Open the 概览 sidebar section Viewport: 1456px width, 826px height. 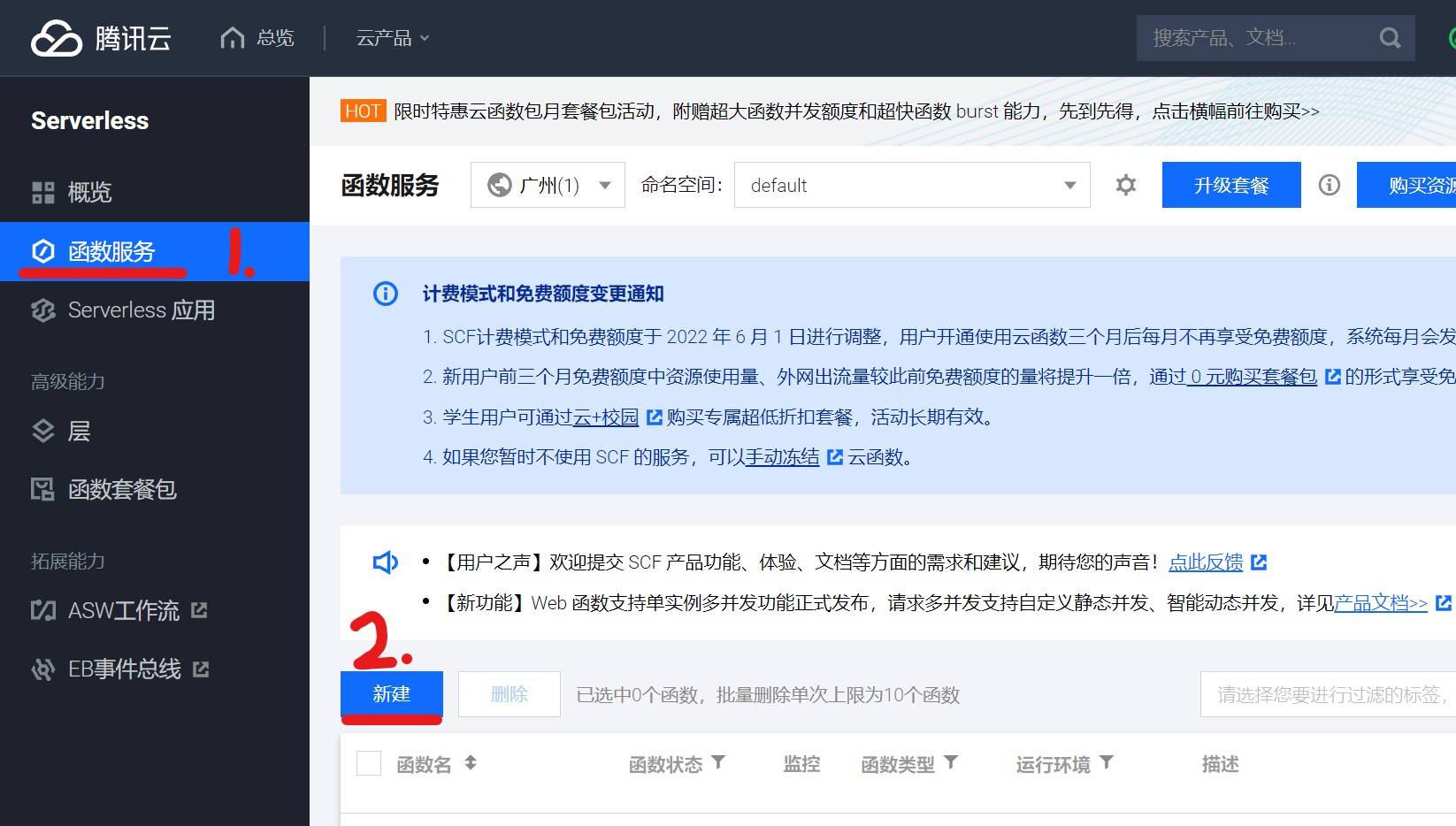tap(89, 192)
